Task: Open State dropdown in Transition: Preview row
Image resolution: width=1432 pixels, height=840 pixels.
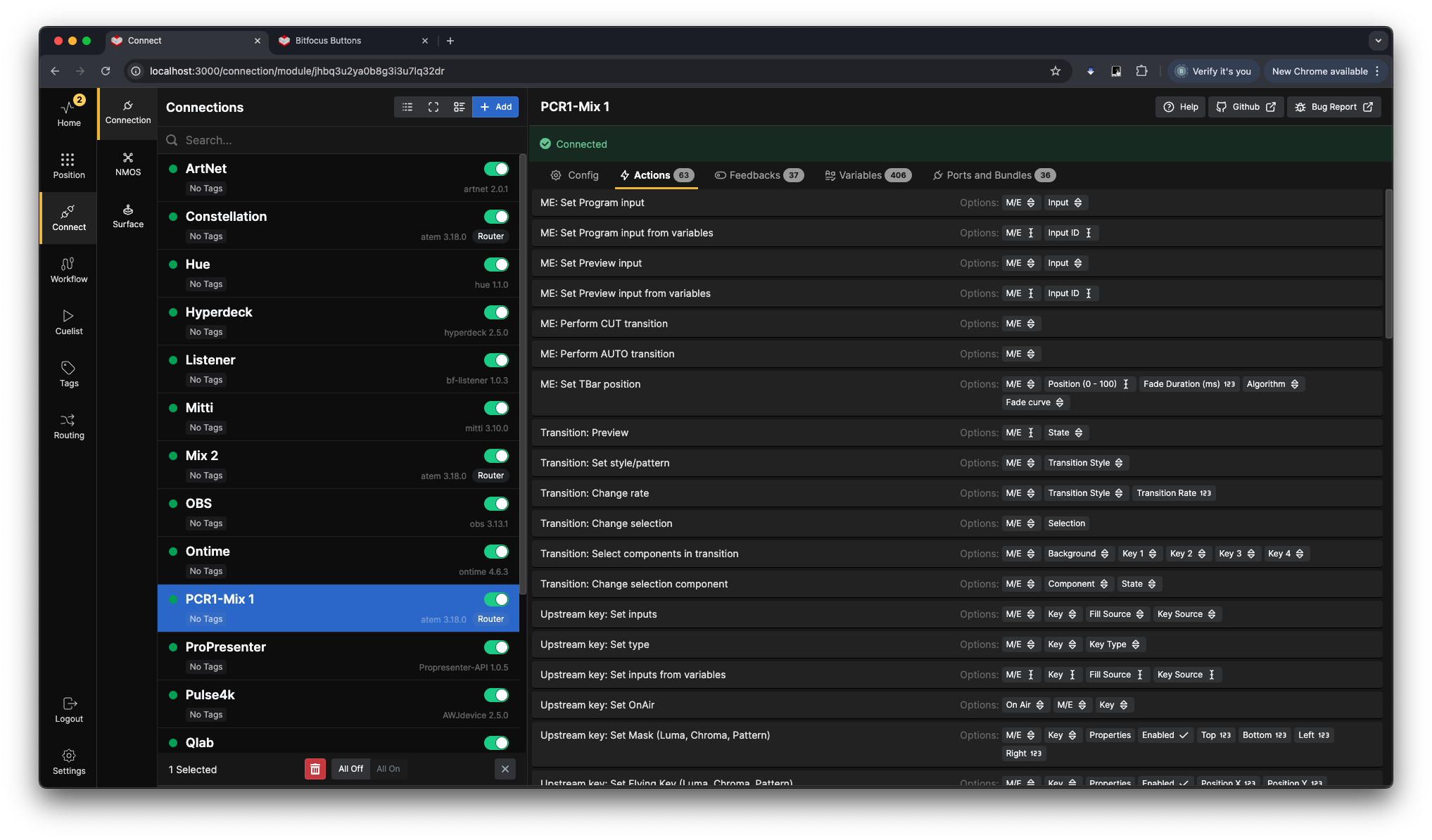Action: [1065, 433]
